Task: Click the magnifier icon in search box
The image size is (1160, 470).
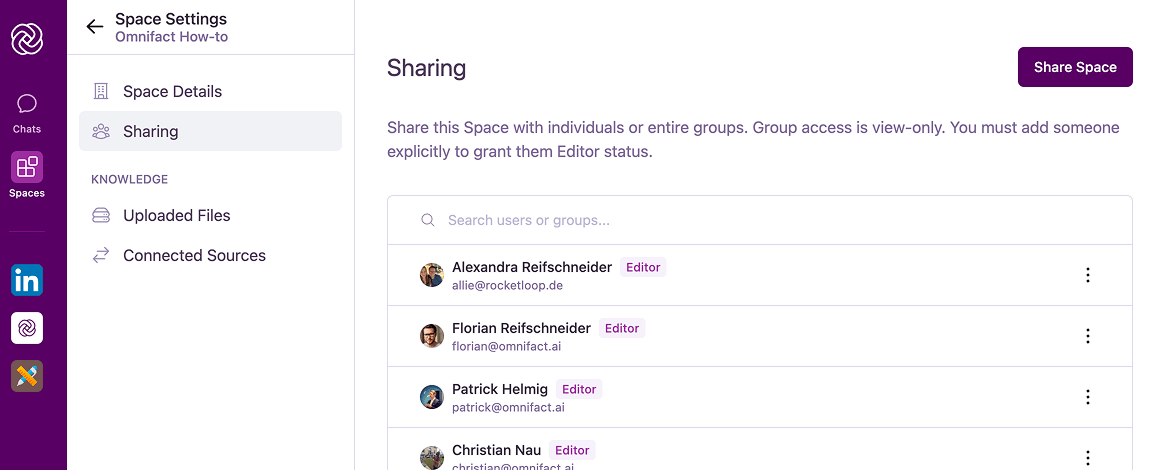Action: point(428,220)
